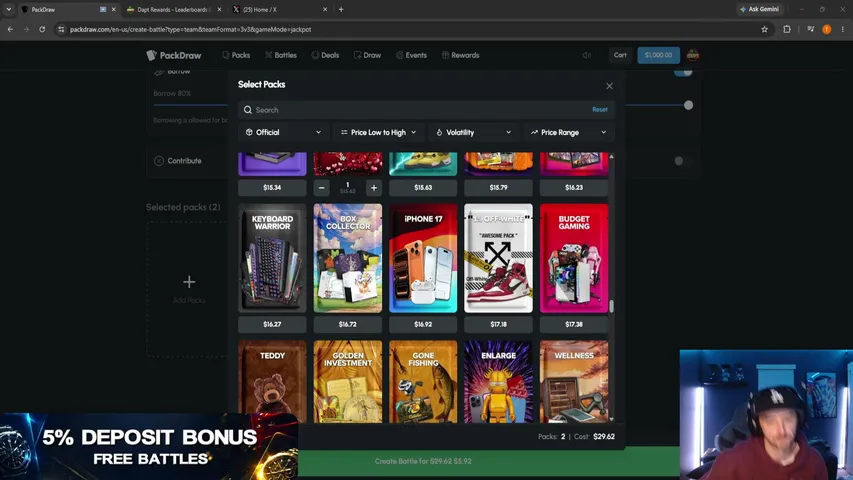Open the Events menu item
The image size is (853, 480).
coord(411,55)
